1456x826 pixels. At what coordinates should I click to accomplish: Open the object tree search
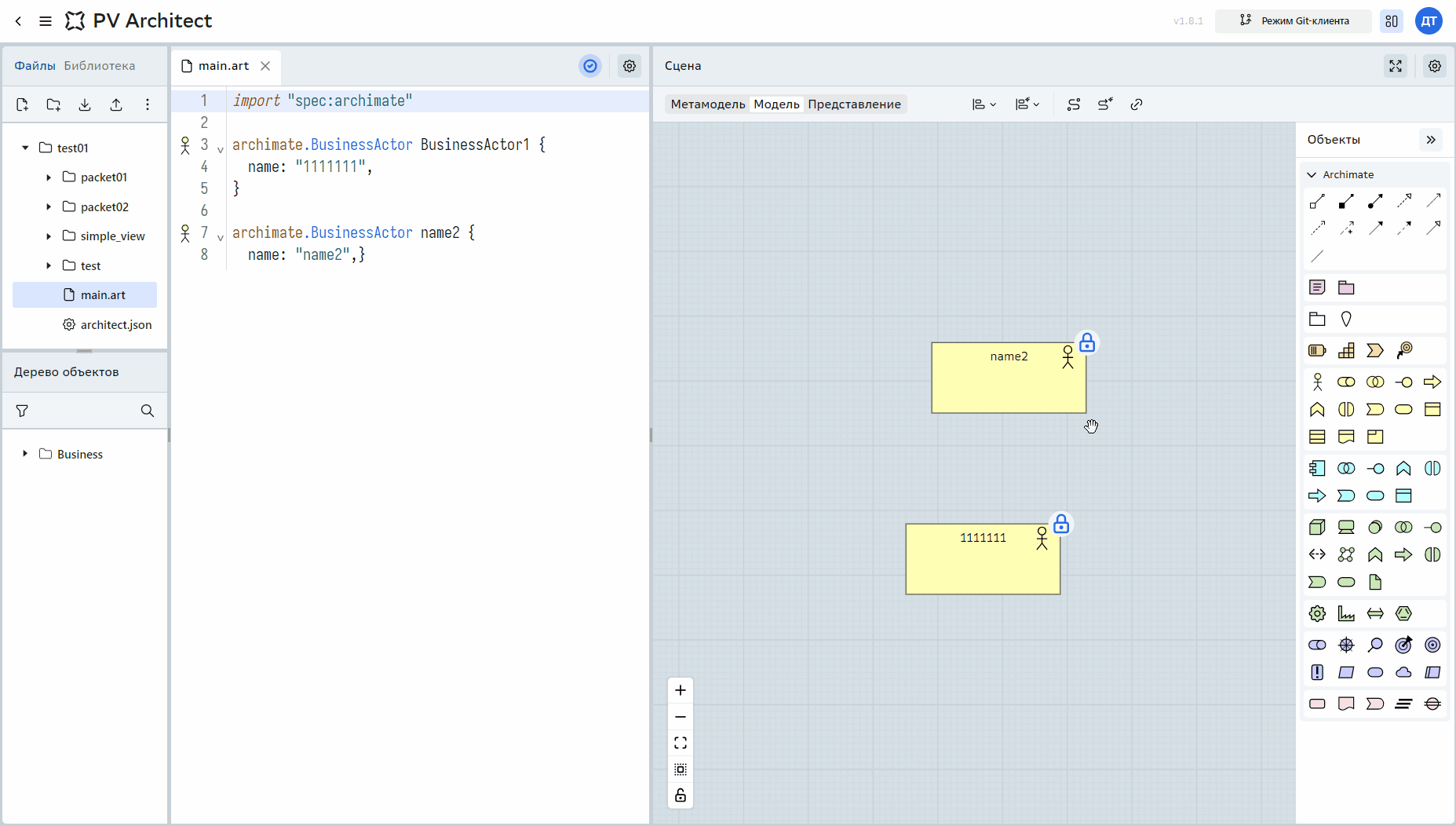(148, 411)
